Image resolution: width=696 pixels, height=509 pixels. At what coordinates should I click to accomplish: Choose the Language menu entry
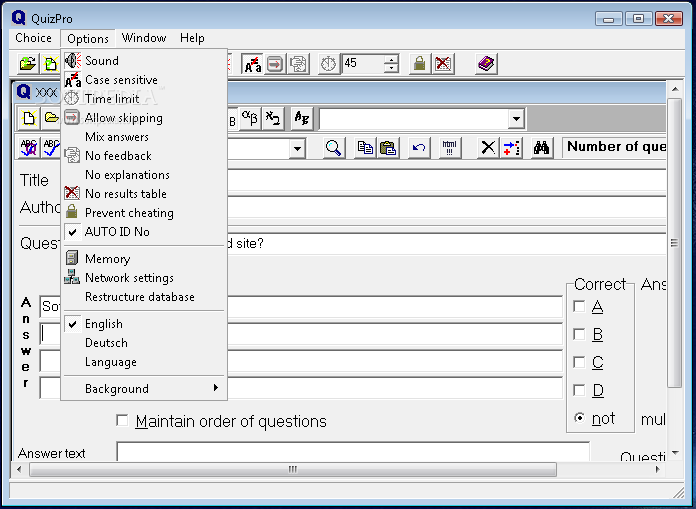pyautogui.click(x=144, y=362)
